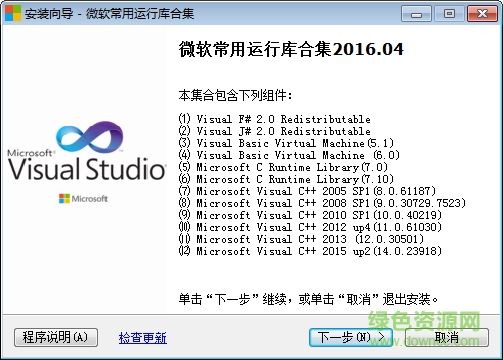Click the window title 安装向导 - 微软常用运行库合集
Viewport: 503px width, 360px height.
tap(109, 14)
